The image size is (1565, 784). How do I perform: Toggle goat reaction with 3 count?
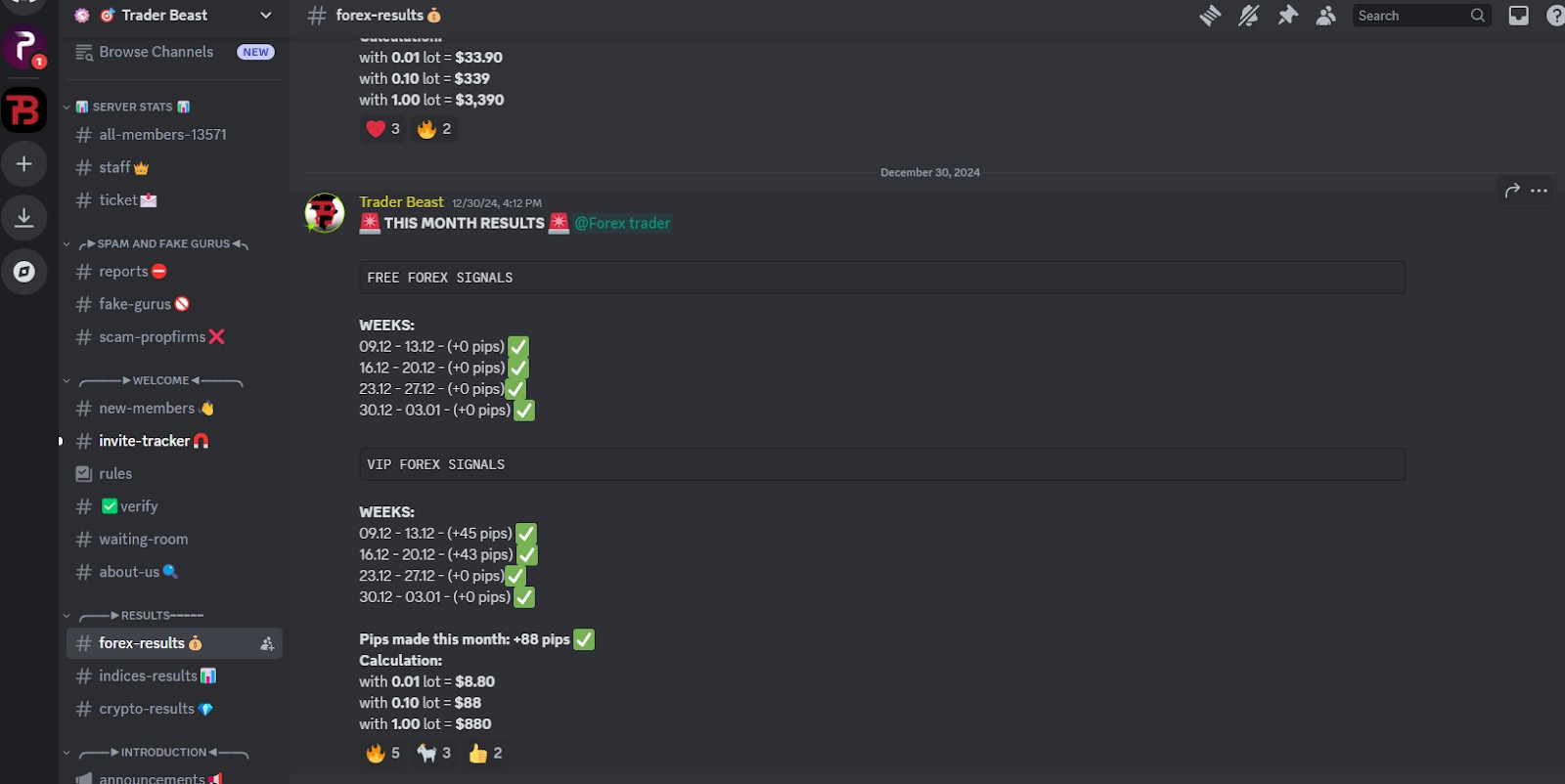point(434,753)
